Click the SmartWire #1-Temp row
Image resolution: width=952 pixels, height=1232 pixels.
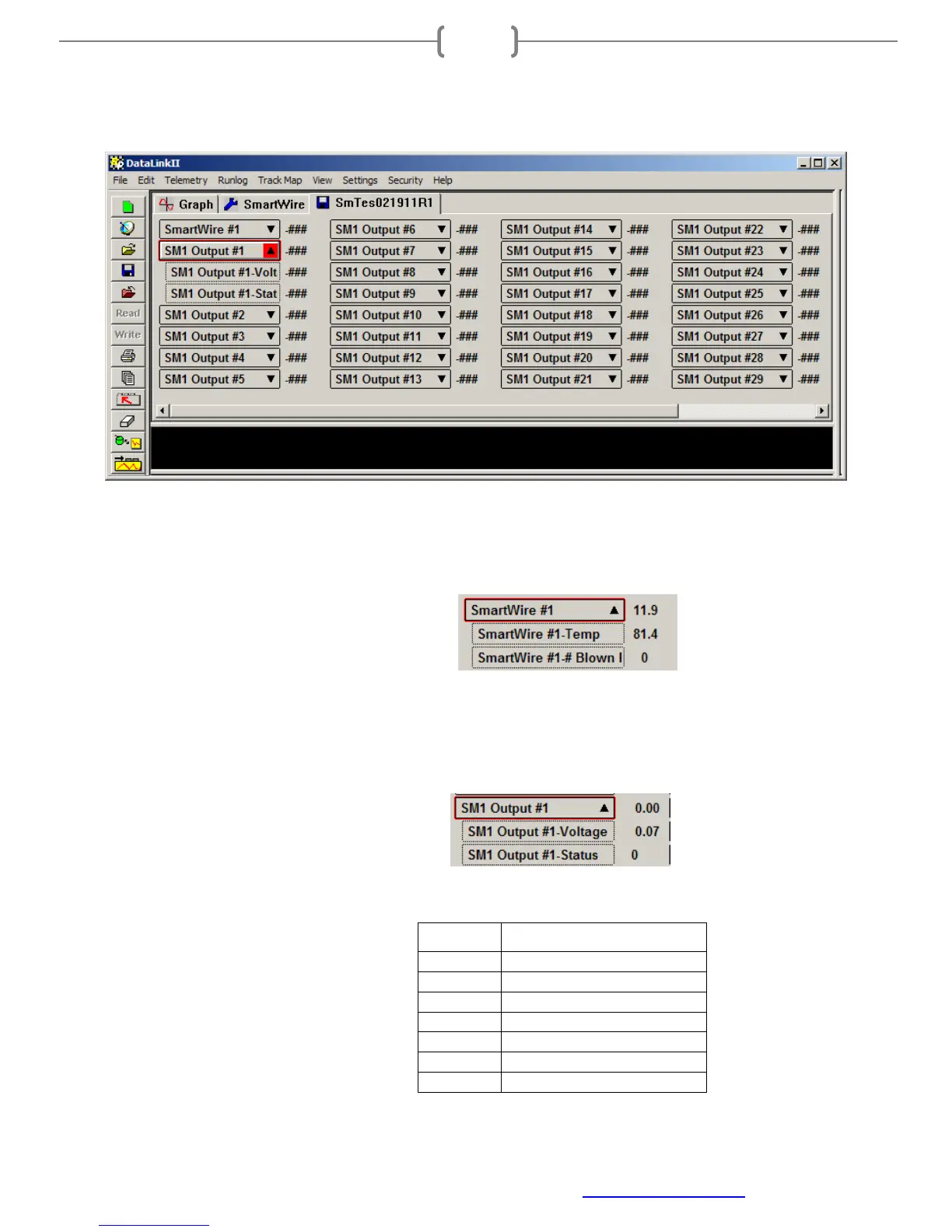point(548,634)
